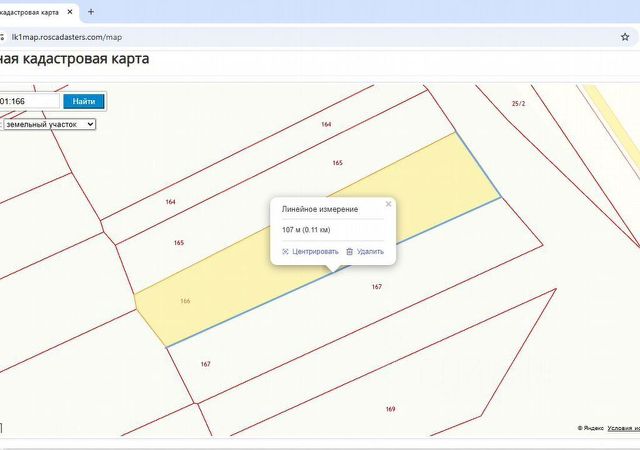Screen dimensions: 640x450
Task: Click Центрировать in the measurement popup
Action: (315, 252)
